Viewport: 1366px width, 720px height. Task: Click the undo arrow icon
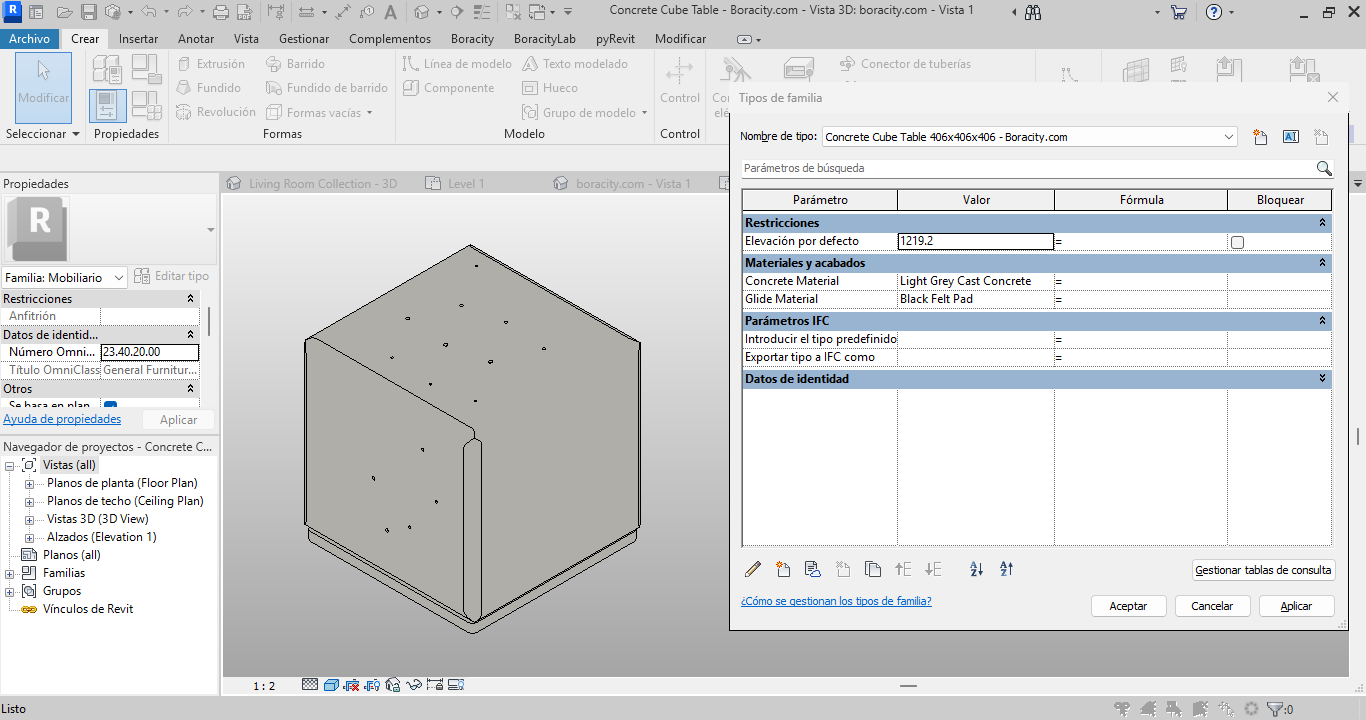tap(149, 13)
